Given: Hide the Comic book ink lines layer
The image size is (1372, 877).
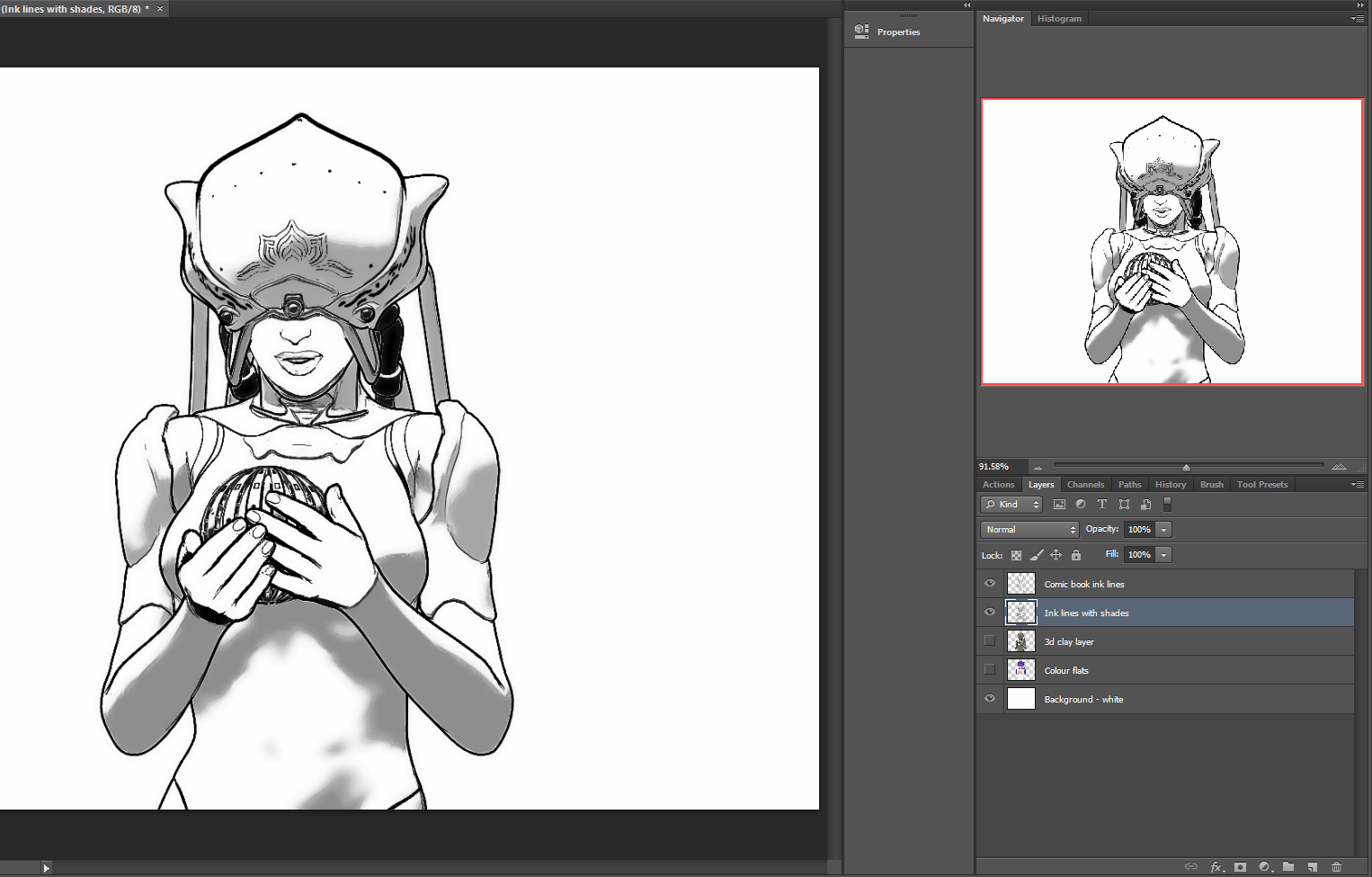Looking at the screenshot, I should coord(990,584).
